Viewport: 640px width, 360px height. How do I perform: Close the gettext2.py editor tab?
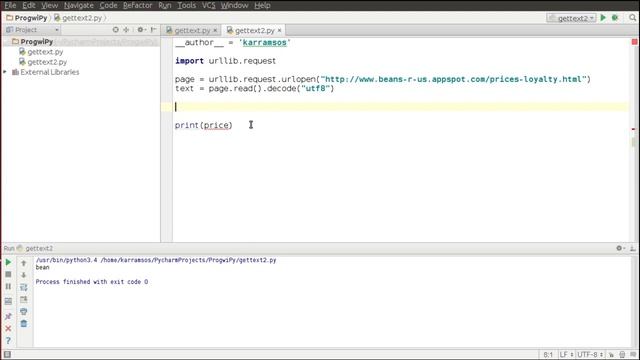click(x=279, y=31)
